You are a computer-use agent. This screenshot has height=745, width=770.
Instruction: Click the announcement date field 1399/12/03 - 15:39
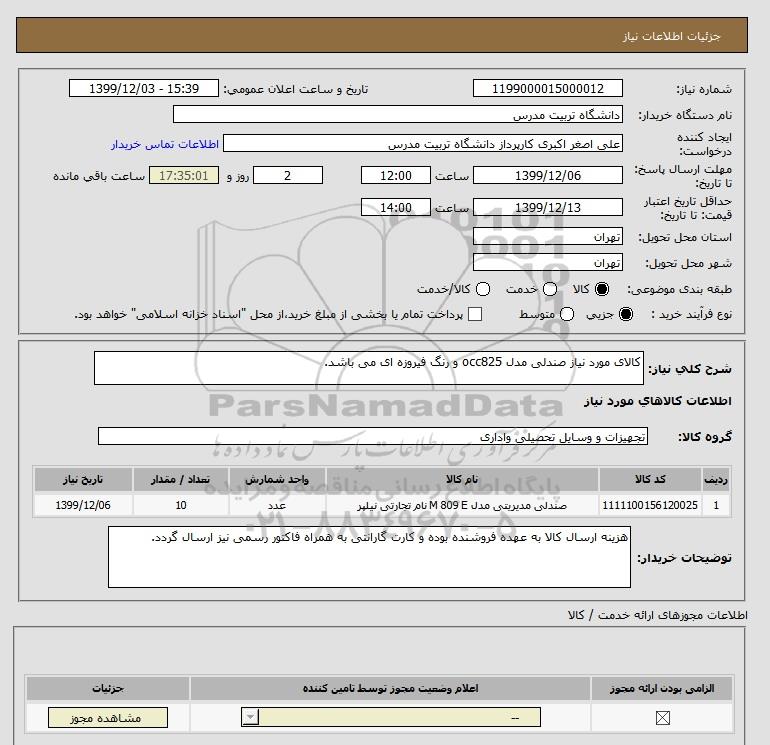[x=144, y=88]
